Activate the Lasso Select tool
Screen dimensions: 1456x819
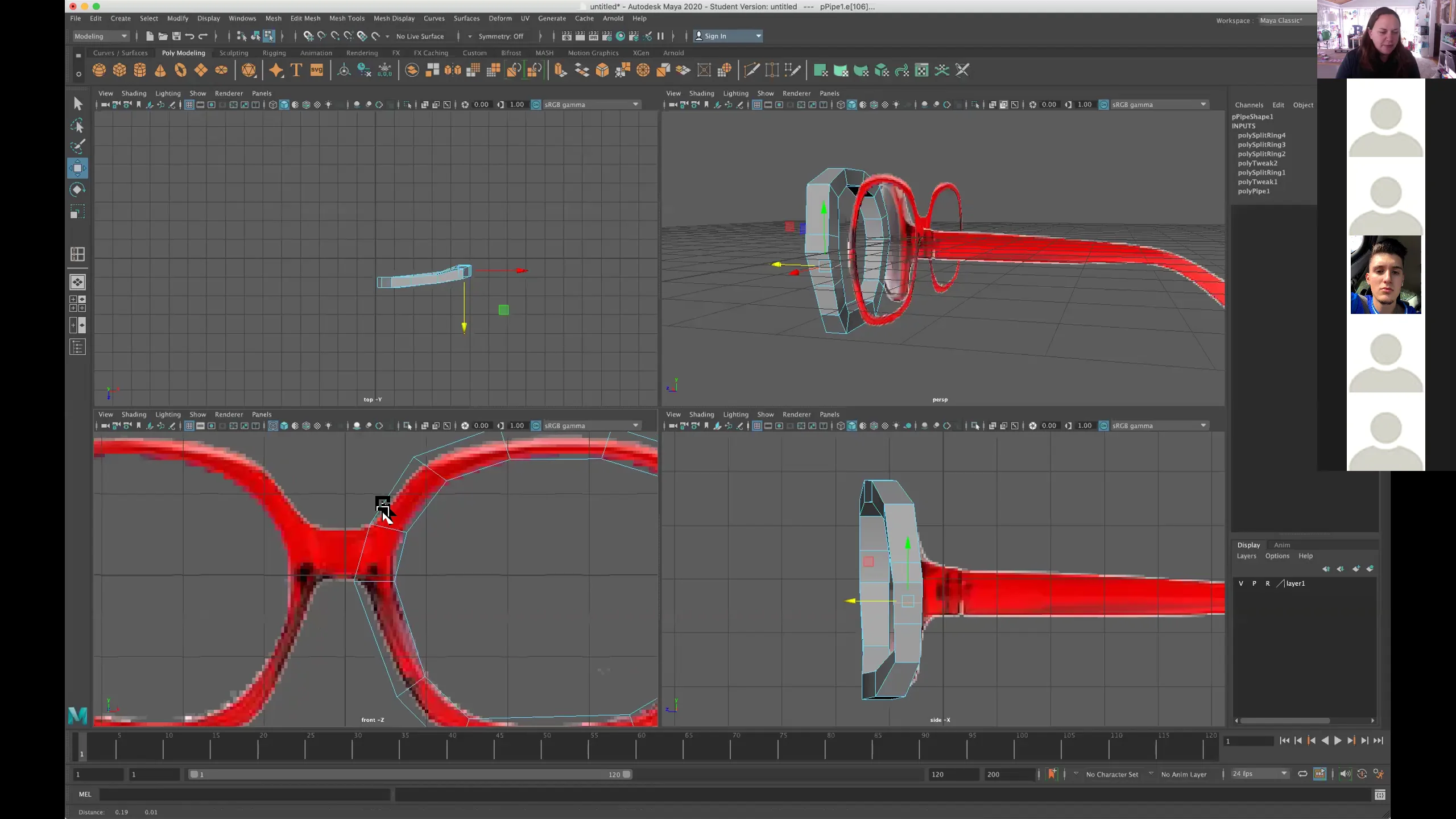pyautogui.click(x=78, y=125)
